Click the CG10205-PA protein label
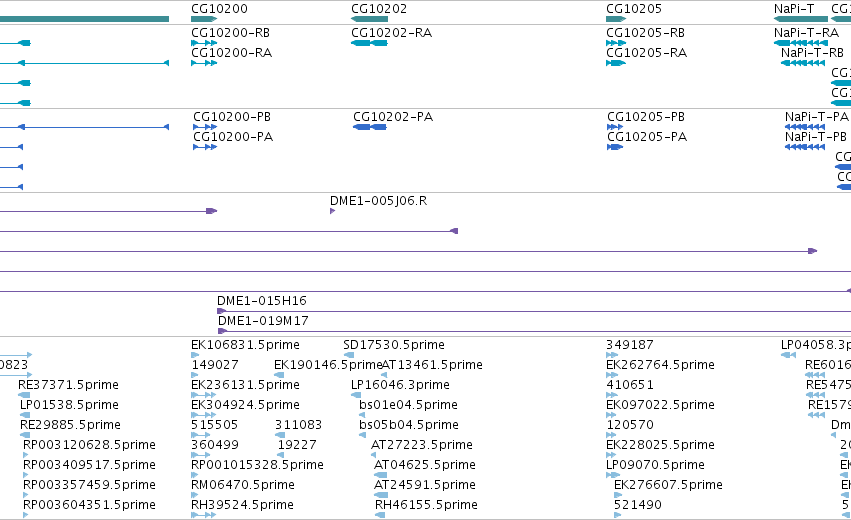 point(647,137)
